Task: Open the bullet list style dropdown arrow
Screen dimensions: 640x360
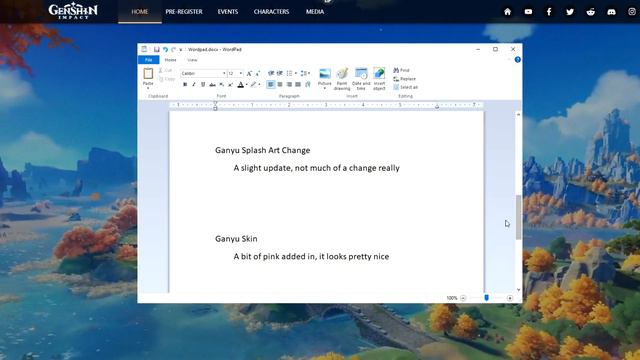Action: pos(296,73)
